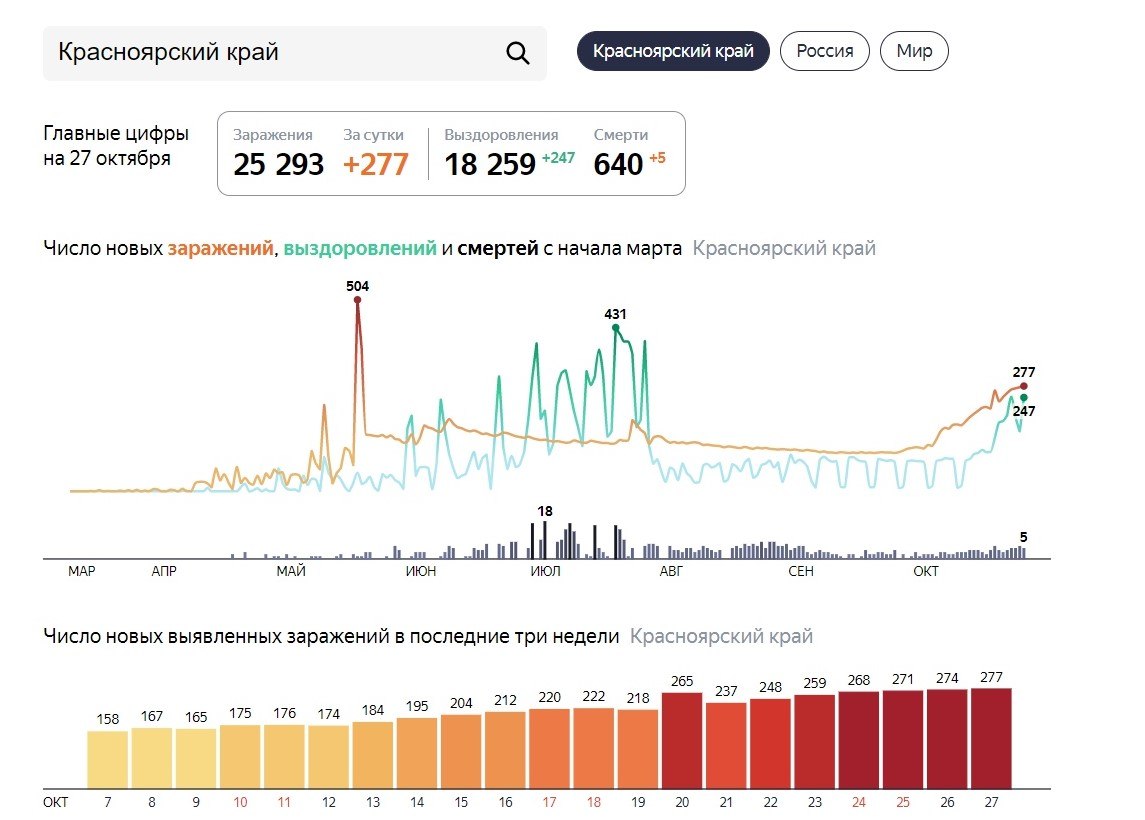The image size is (1145, 820).
Task: Click the Выздоровления label
Action: click(501, 135)
